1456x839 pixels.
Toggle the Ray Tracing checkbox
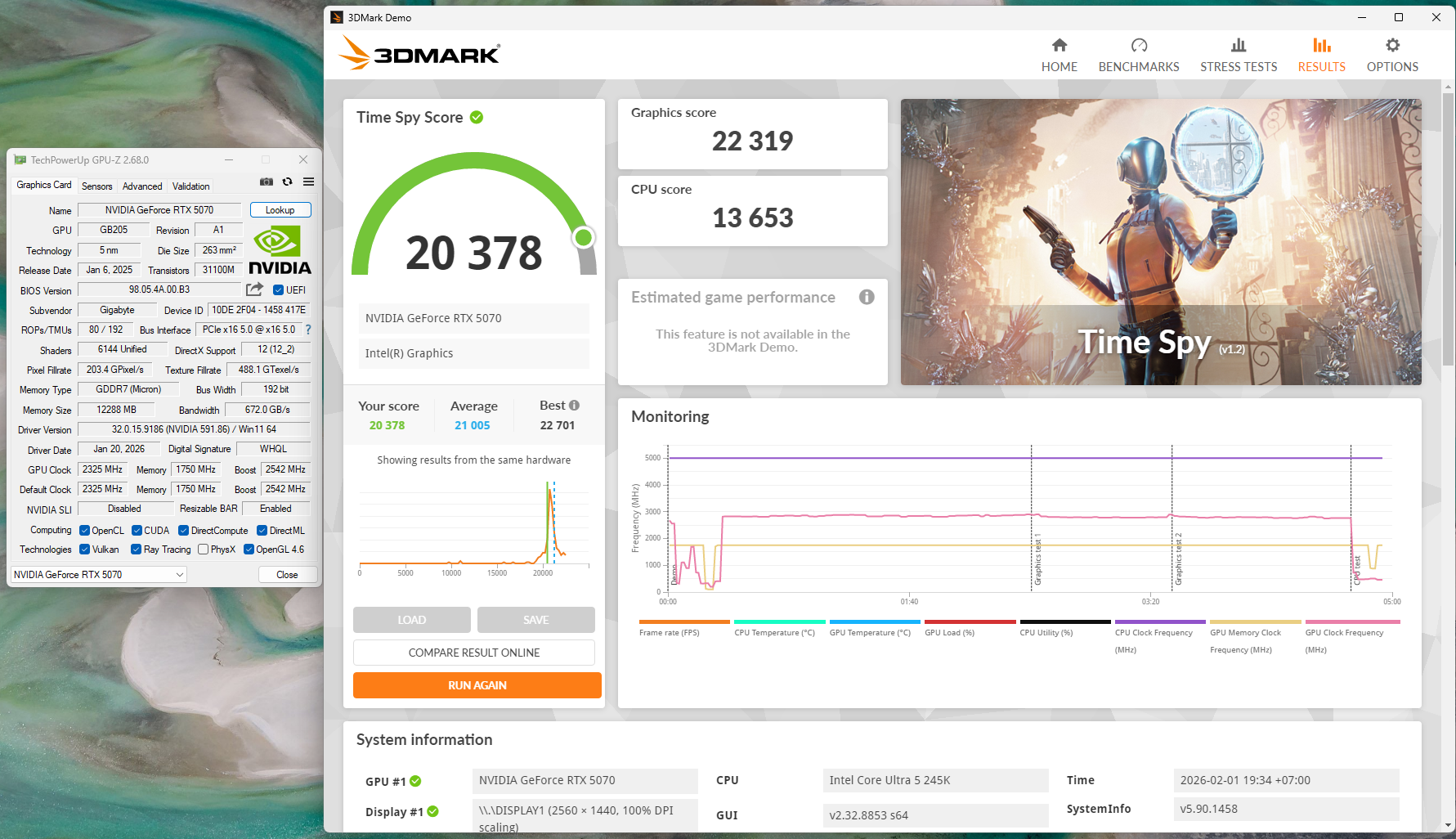coord(137,550)
